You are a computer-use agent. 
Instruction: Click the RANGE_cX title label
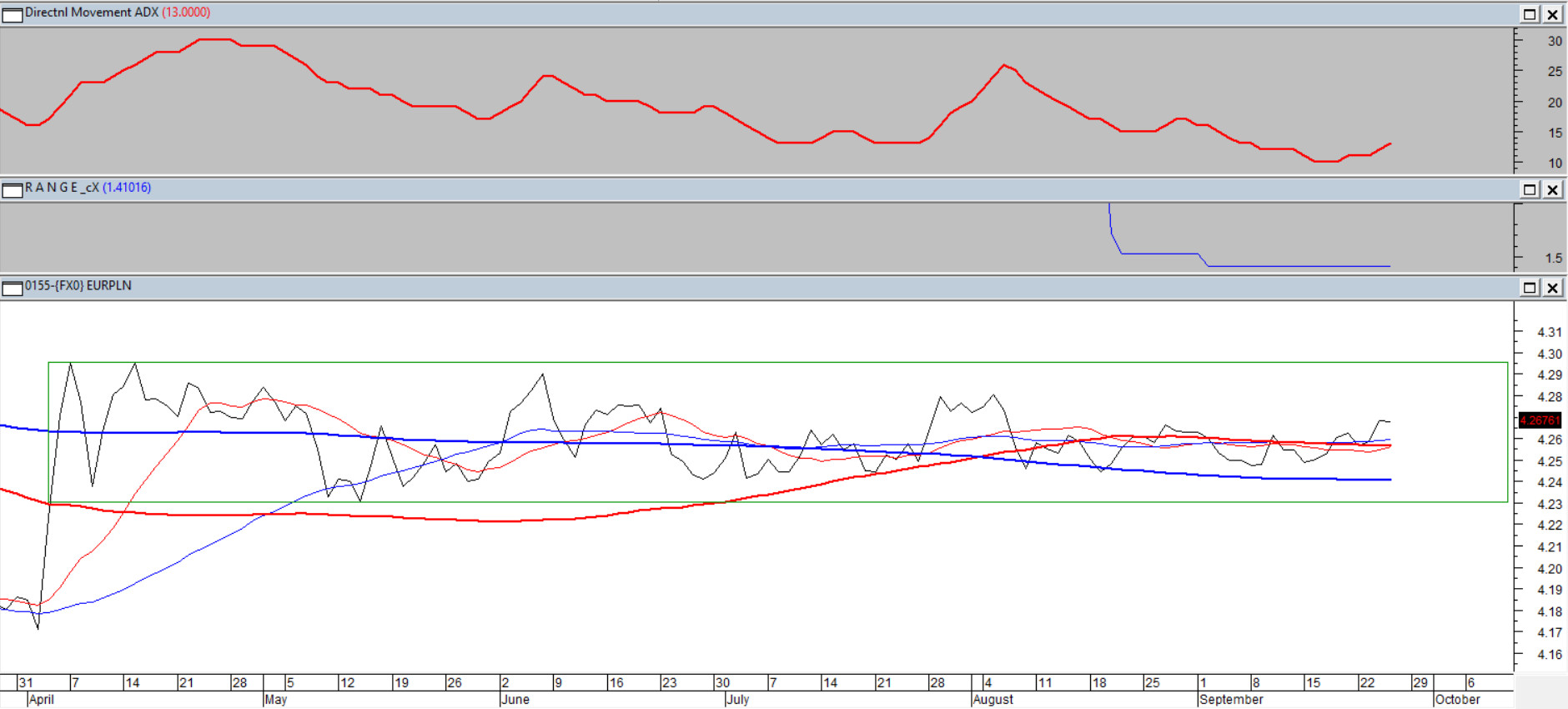tap(62, 188)
